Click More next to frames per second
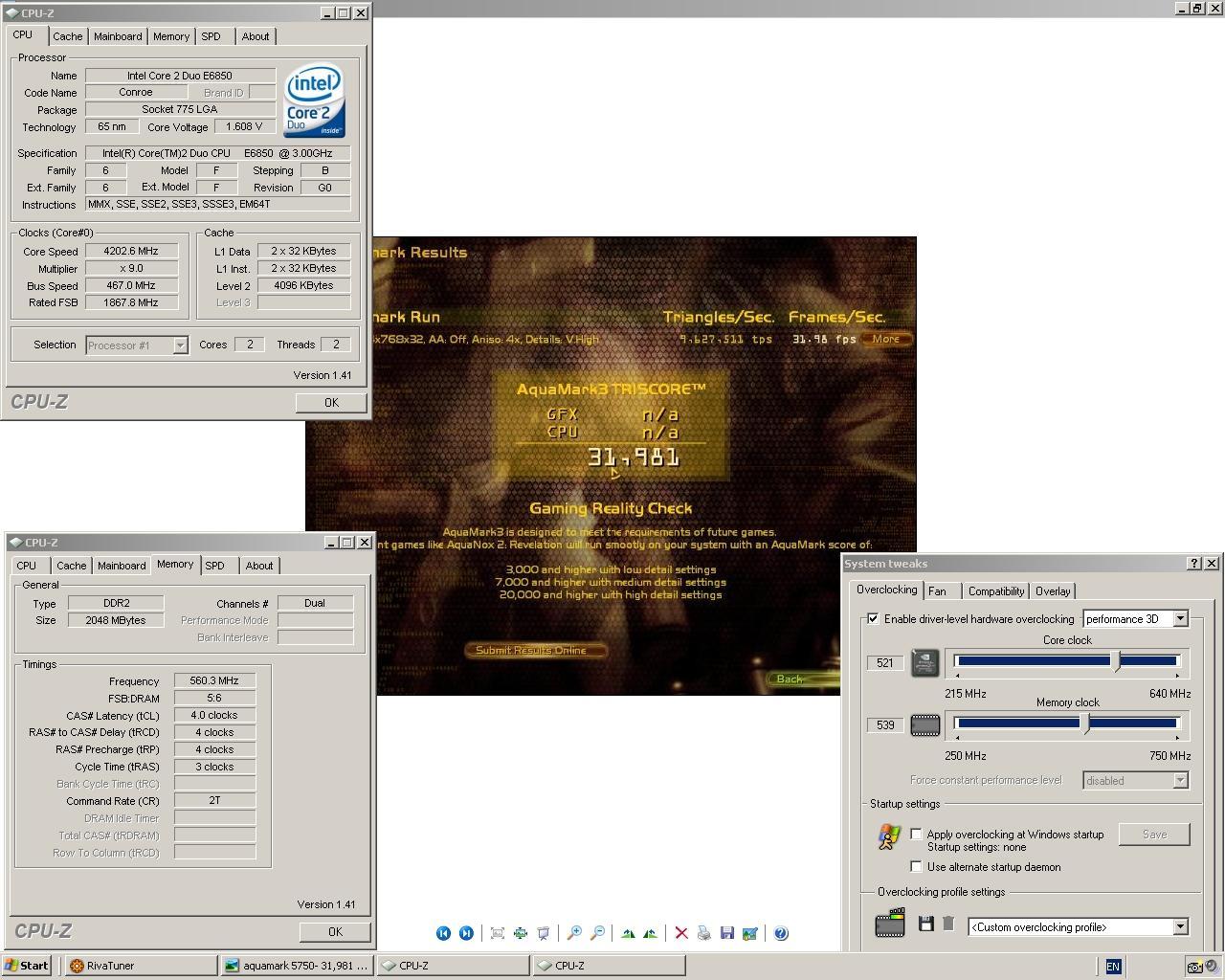The height and width of the screenshot is (980, 1225). pos(886,339)
